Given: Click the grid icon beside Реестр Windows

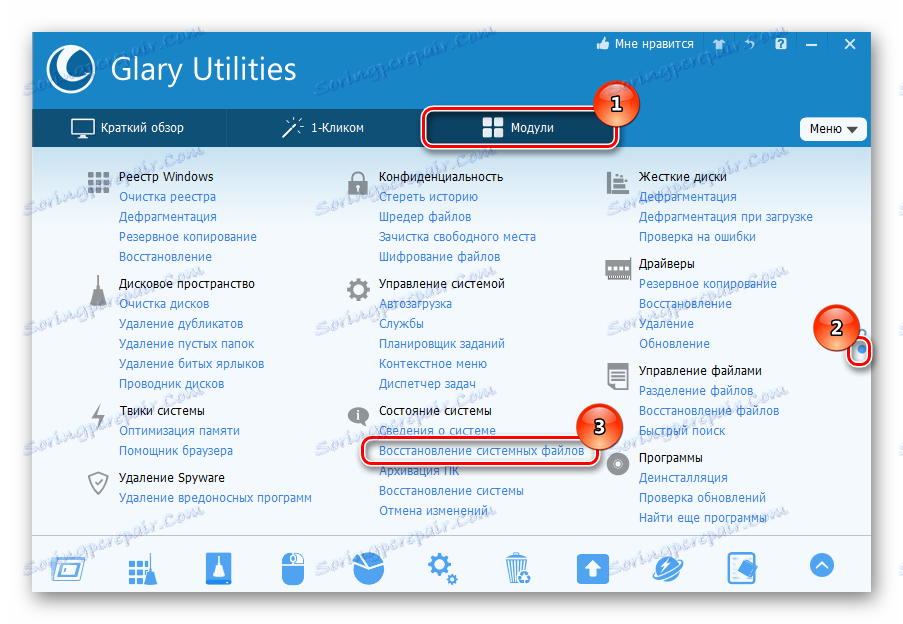Looking at the screenshot, I should 98,182.
